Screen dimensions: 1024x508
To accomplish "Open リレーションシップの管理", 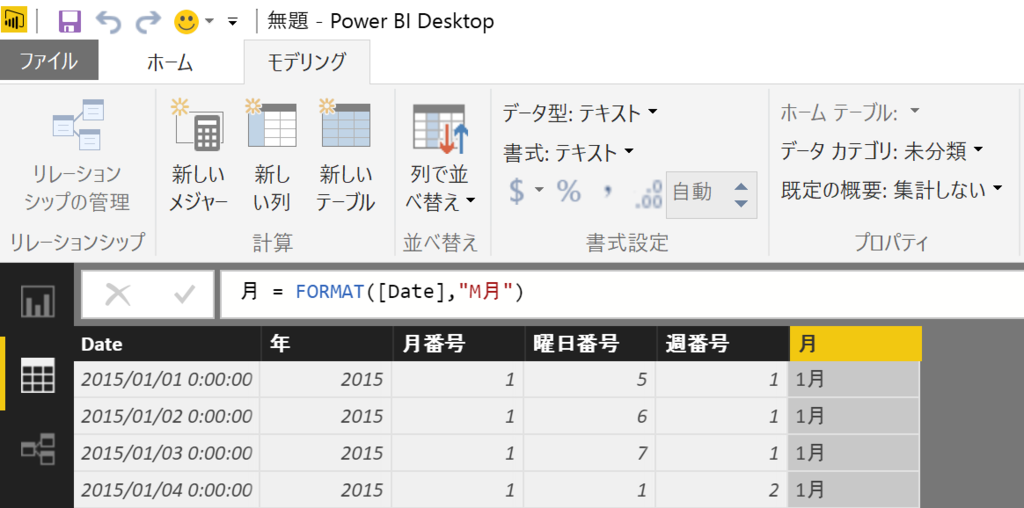I will [x=77, y=157].
